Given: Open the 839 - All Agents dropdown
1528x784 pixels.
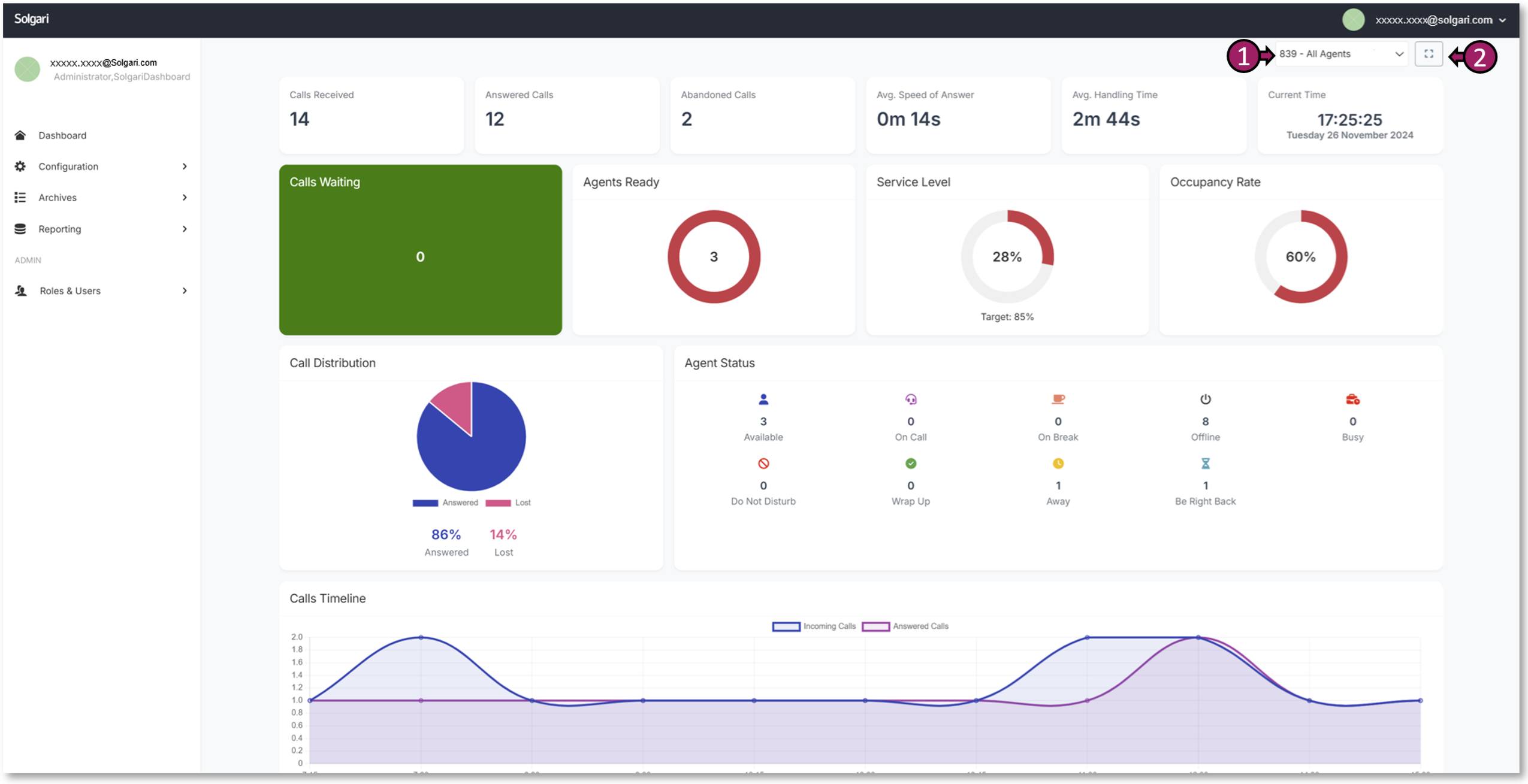Looking at the screenshot, I should point(1341,53).
